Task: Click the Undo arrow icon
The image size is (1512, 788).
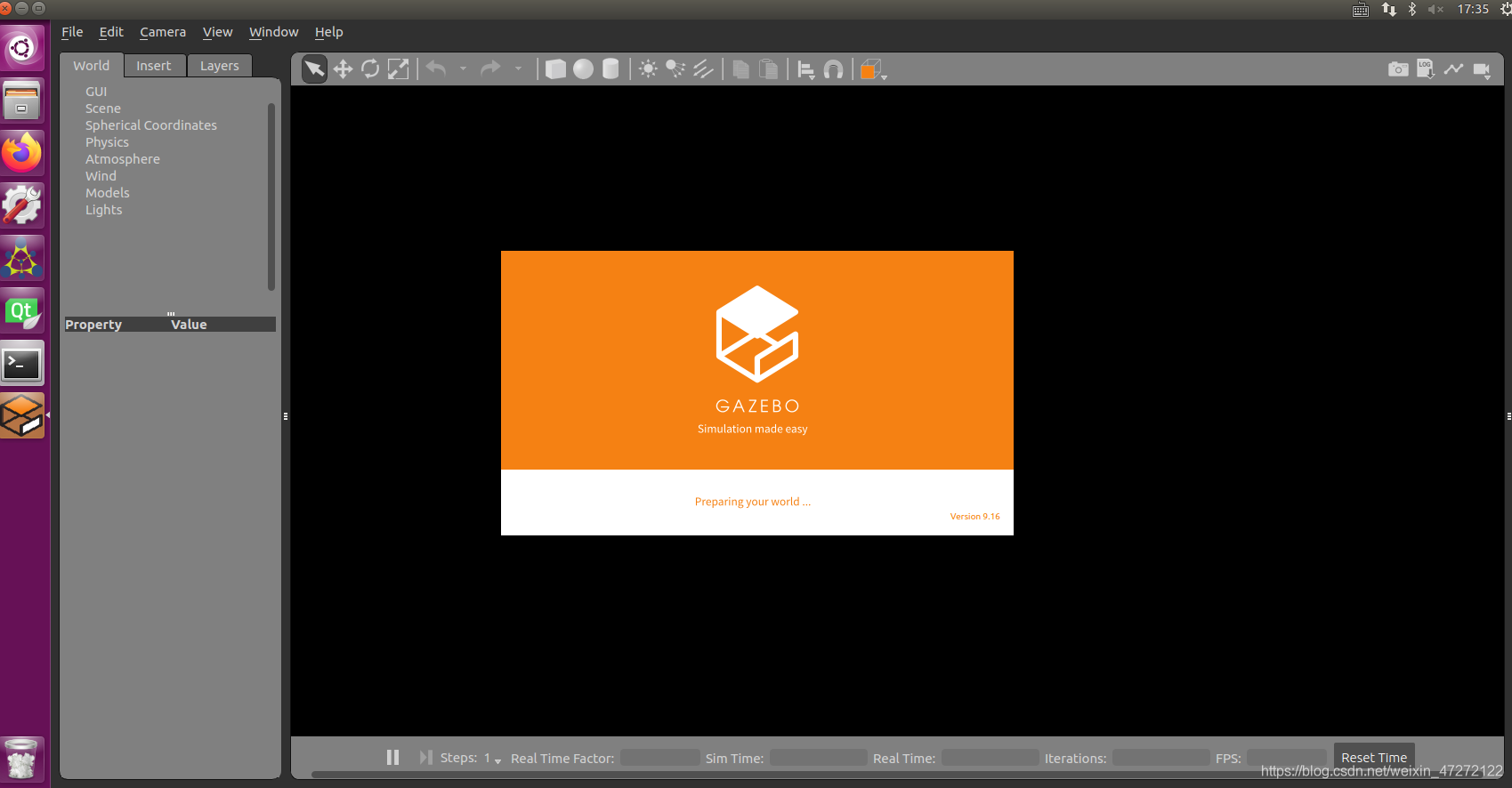Action: (436, 68)
